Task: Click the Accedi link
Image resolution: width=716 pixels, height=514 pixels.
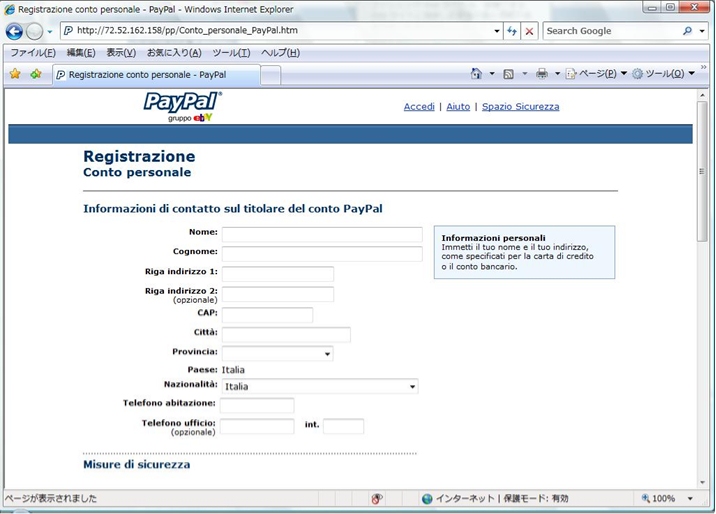Action: [419, 107]
